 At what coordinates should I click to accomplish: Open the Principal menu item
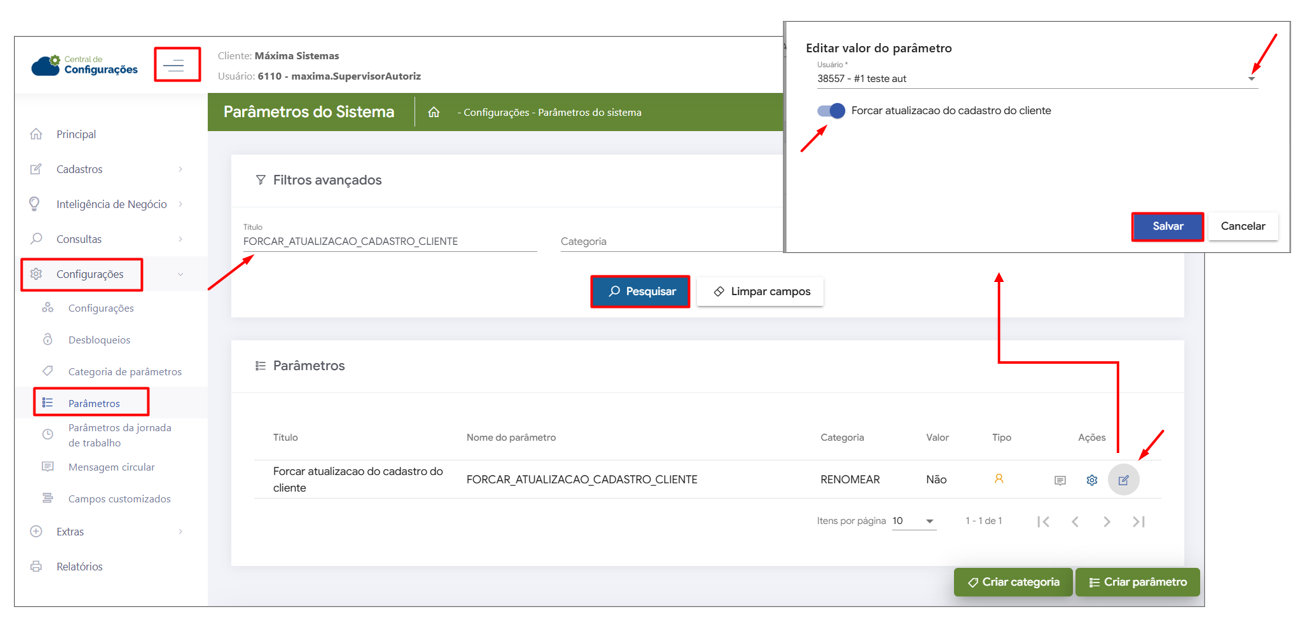pos(76,134)
